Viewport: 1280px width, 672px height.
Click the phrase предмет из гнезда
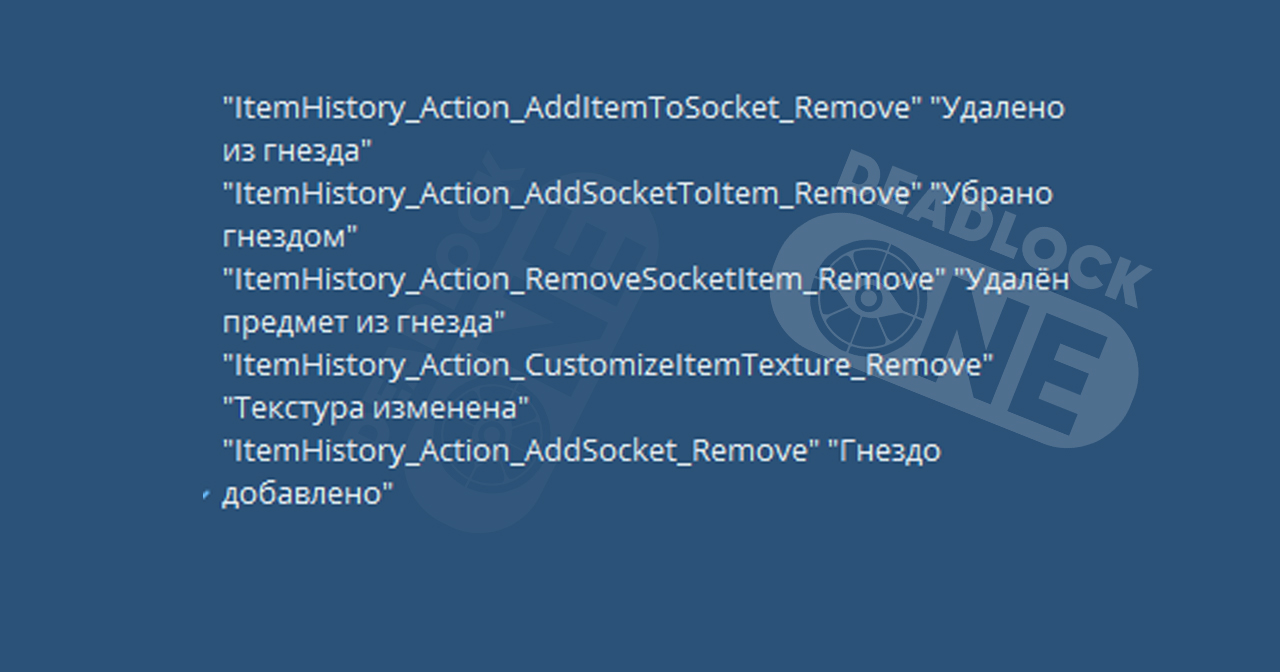coord(364,324)
